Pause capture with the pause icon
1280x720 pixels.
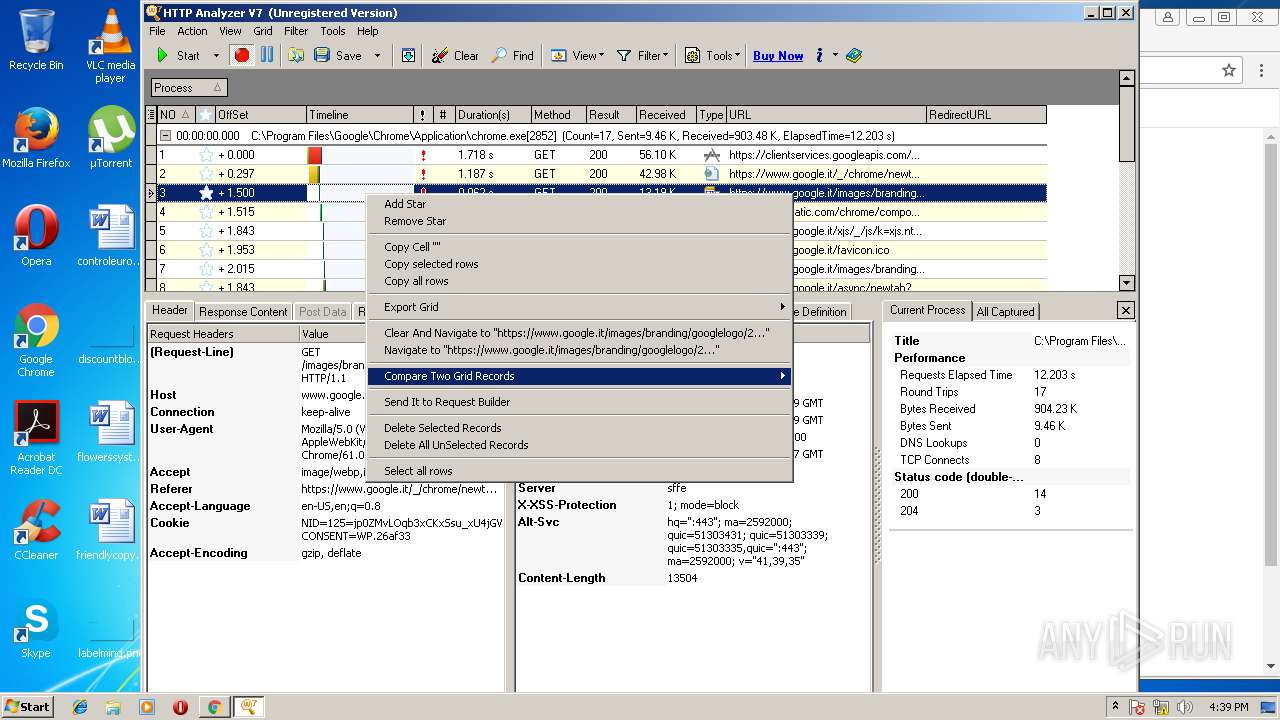coord(267,56)
